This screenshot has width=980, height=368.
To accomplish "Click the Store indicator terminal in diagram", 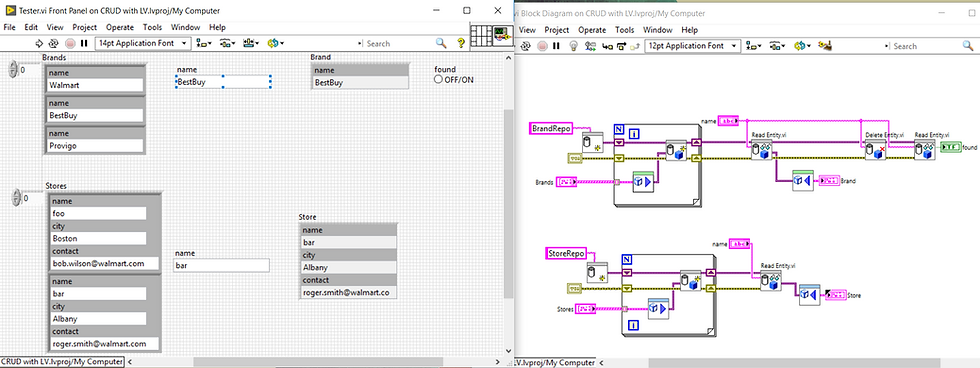I will coord(837,294).
